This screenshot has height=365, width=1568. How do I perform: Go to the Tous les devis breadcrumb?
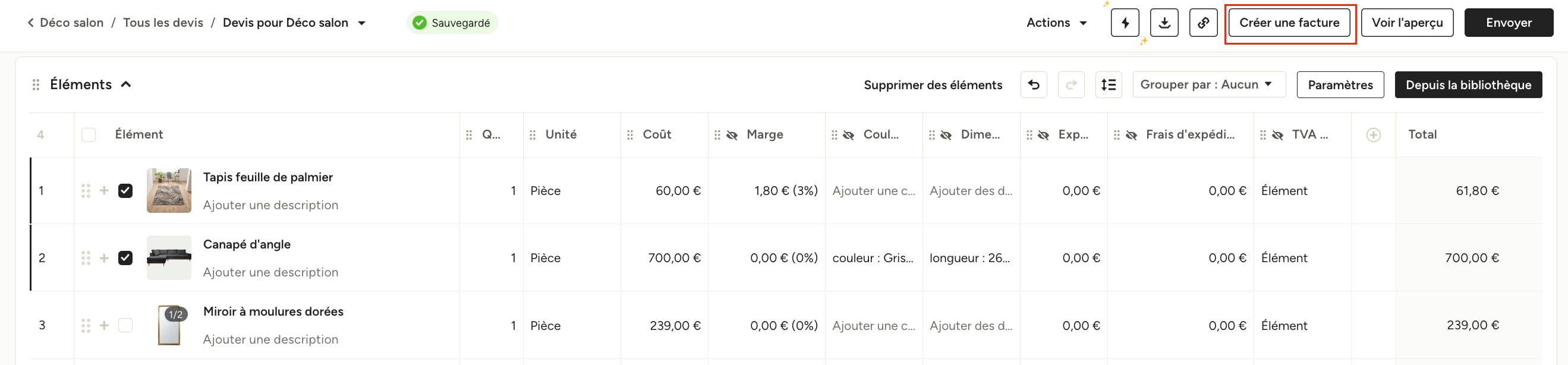(x=163, y=23)
